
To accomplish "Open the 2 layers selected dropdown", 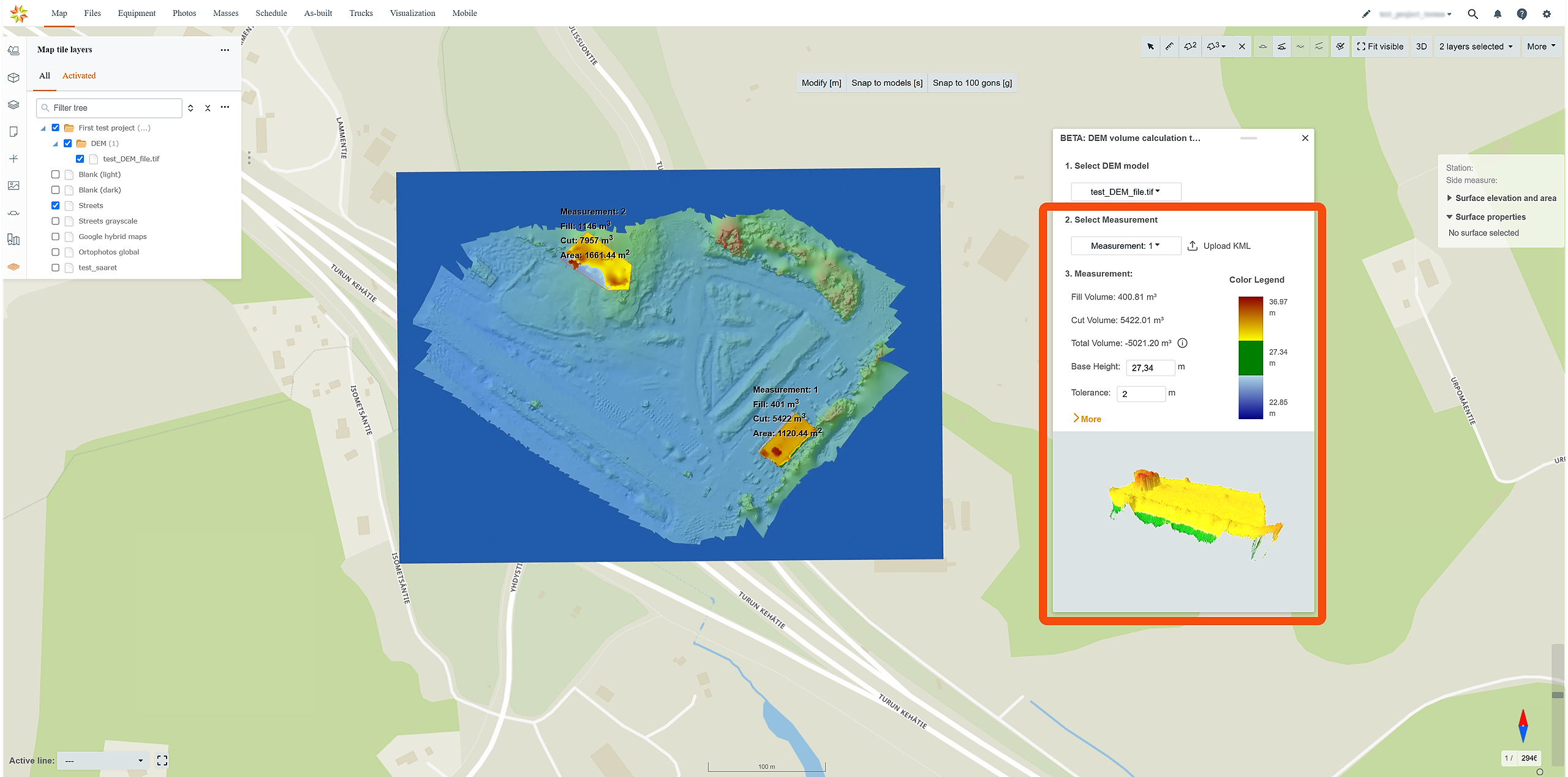I will (x=1476, y=47).
